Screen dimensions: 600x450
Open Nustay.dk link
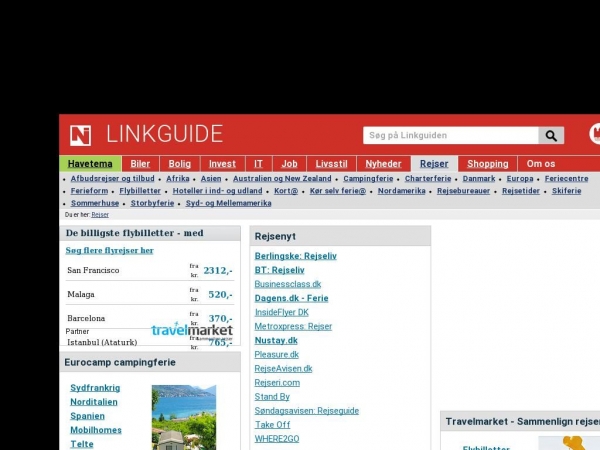(x=276, y=341)
